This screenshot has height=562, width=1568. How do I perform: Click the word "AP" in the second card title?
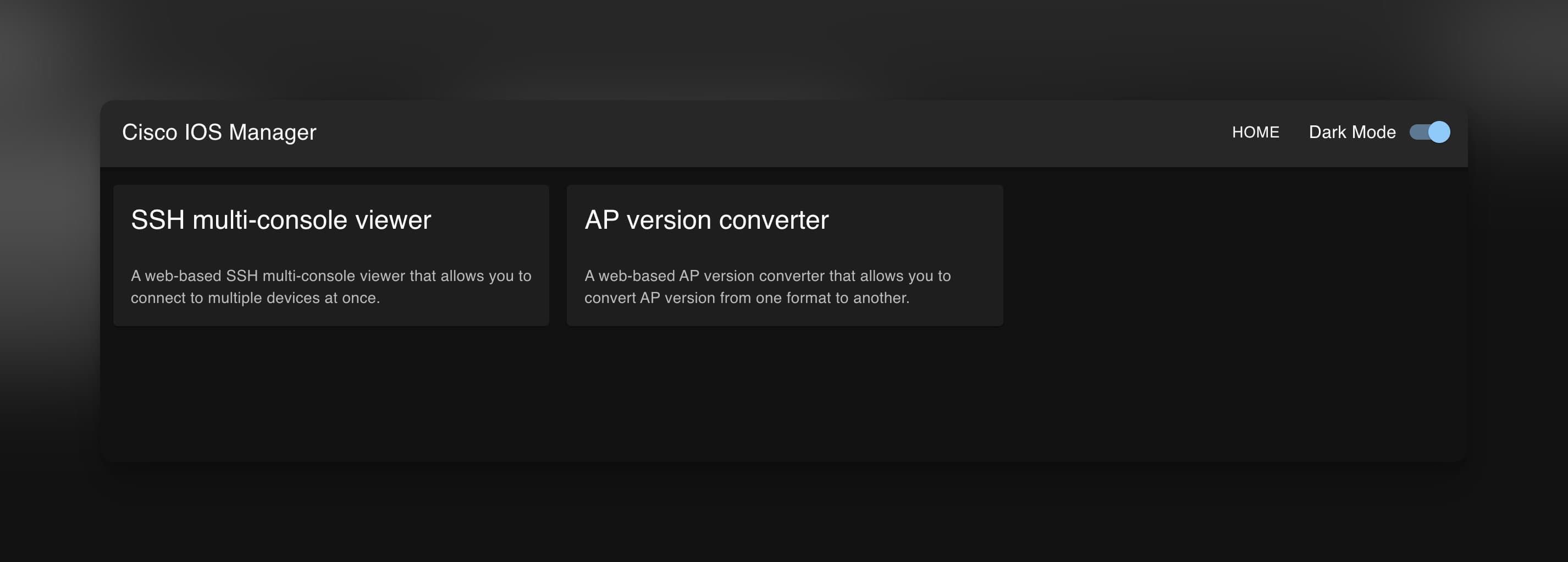[x=601, y=220]
